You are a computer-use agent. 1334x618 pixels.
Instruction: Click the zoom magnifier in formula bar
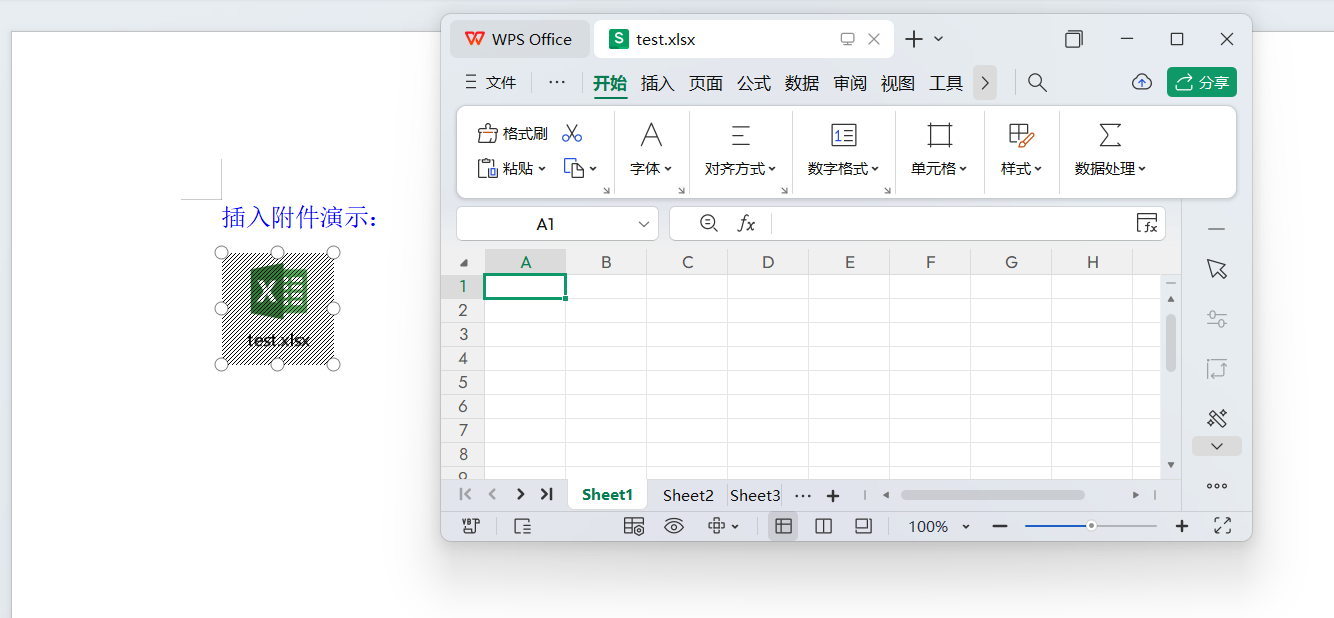(x=709, y=223)
